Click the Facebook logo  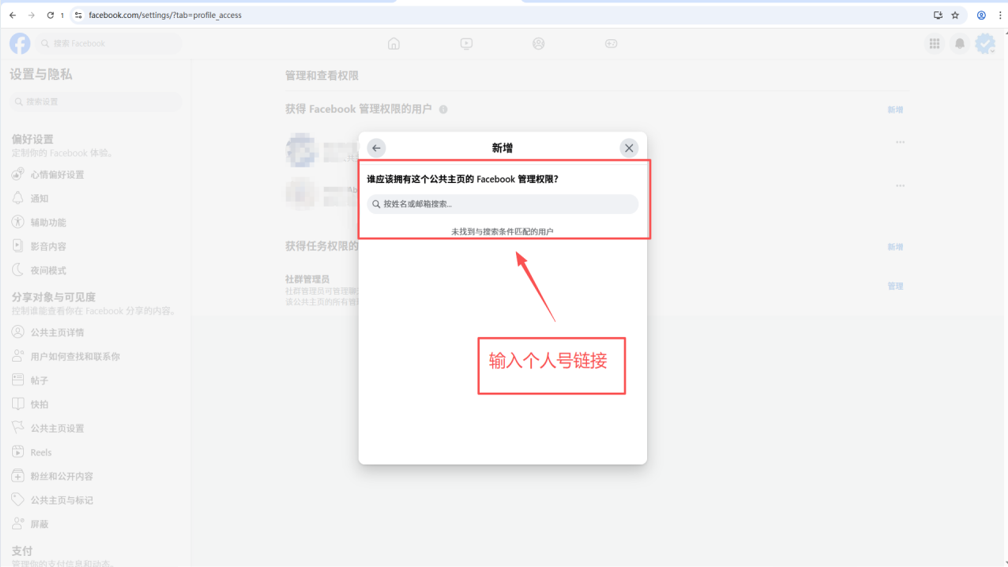click(20, 44)
